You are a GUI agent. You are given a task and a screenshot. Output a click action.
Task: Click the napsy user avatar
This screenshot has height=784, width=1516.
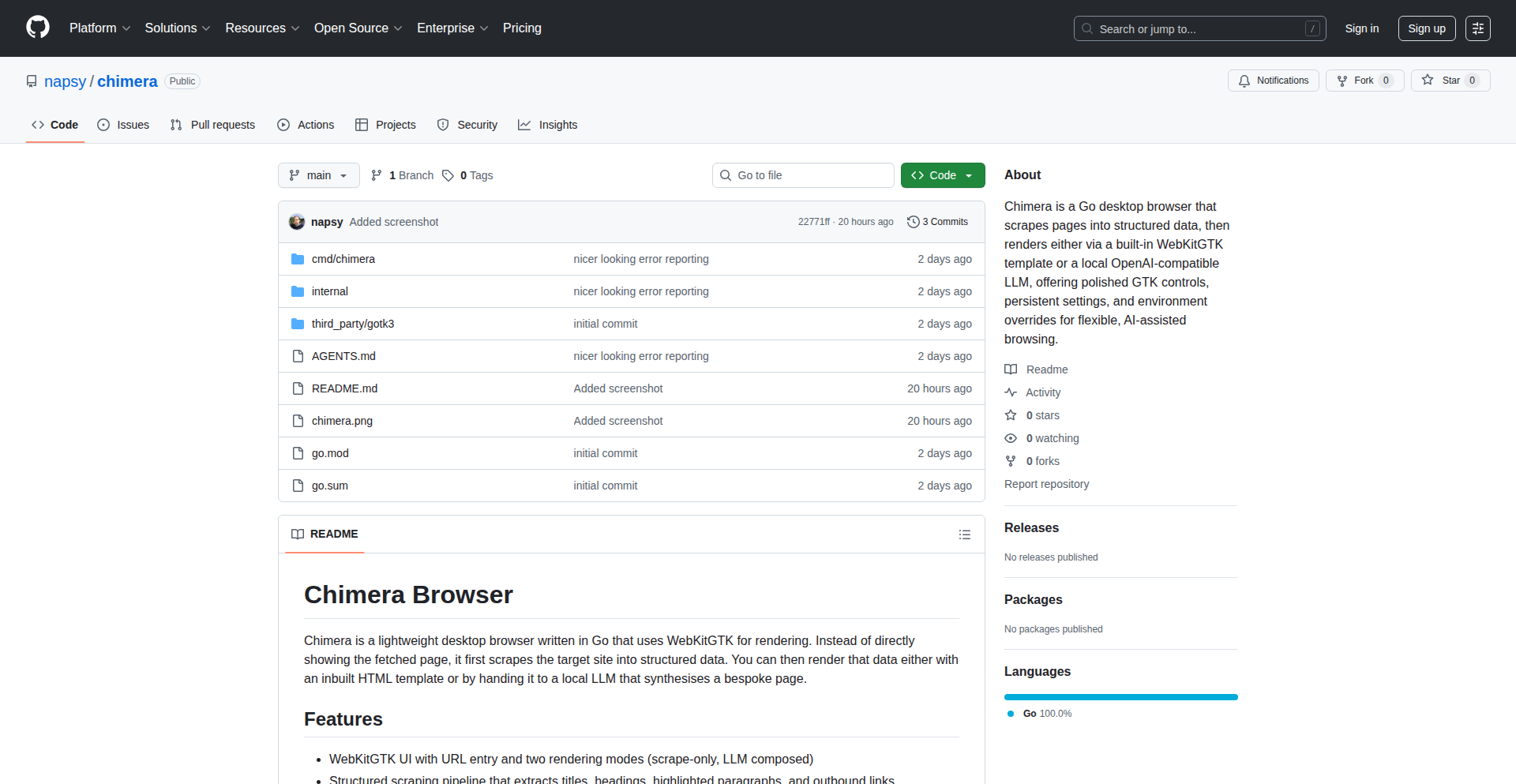(x=297, y=222)
